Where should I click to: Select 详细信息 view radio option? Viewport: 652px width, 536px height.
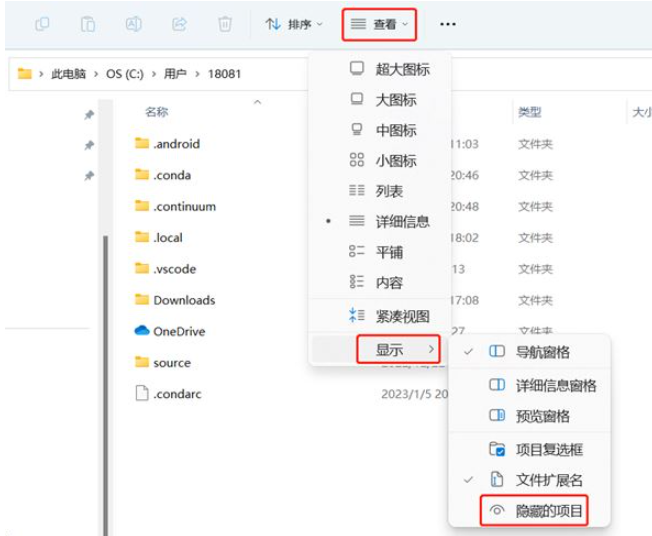pos(380,221)
